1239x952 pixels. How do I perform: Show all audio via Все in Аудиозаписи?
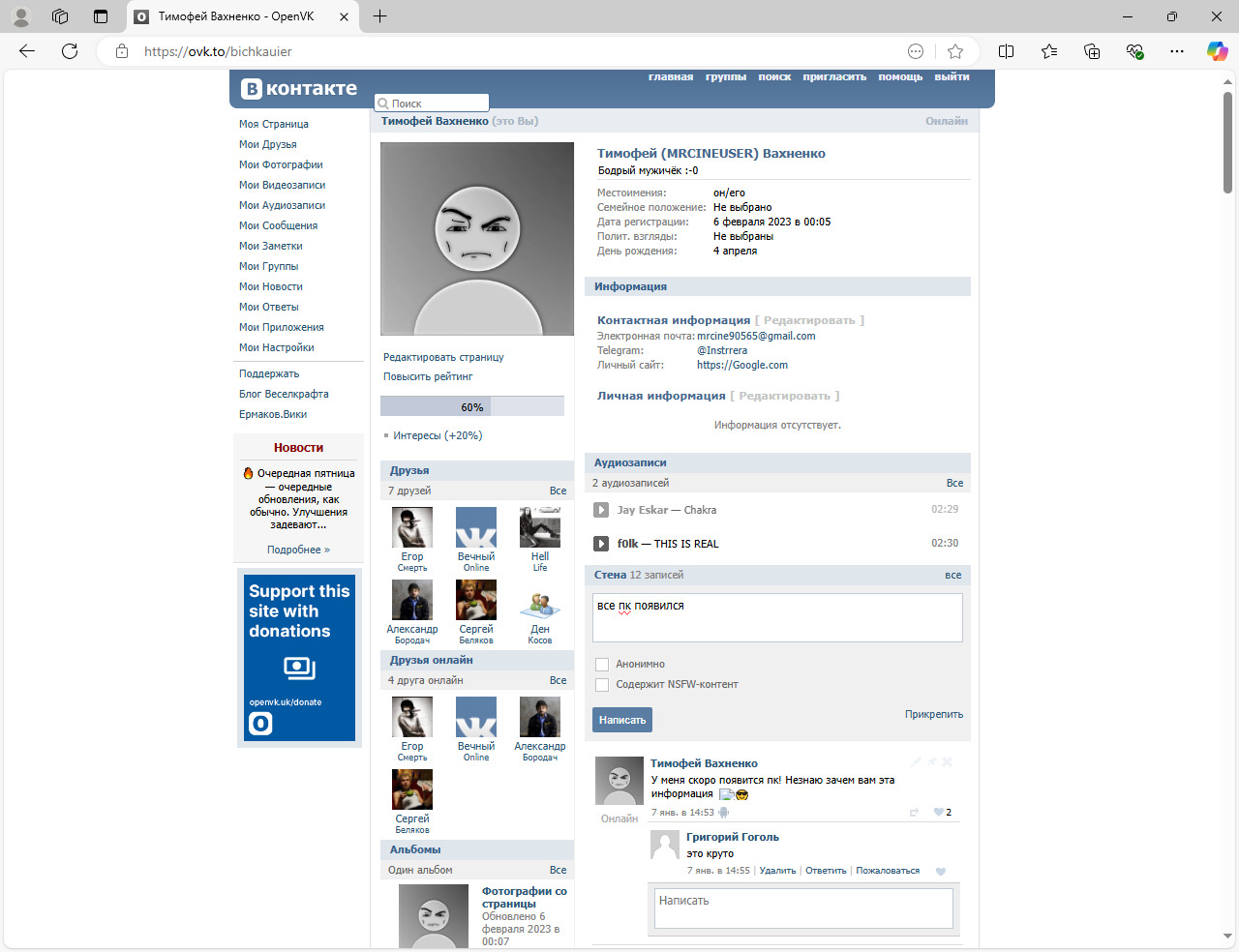[x=954, y=483]
